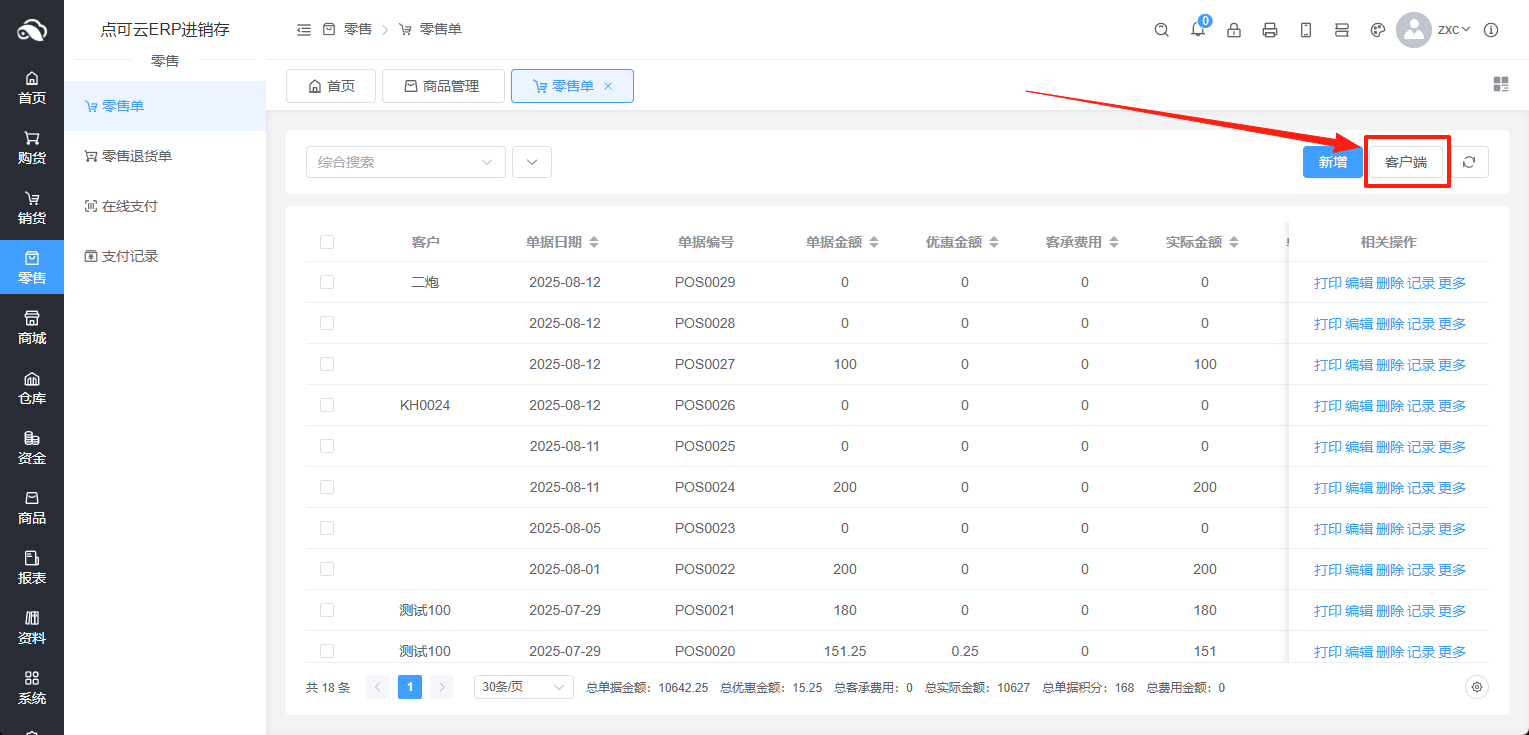The height and width of the screenshot is (735, 1529).
Task: Click the lock screen icon
Action: pos(1234,30)
